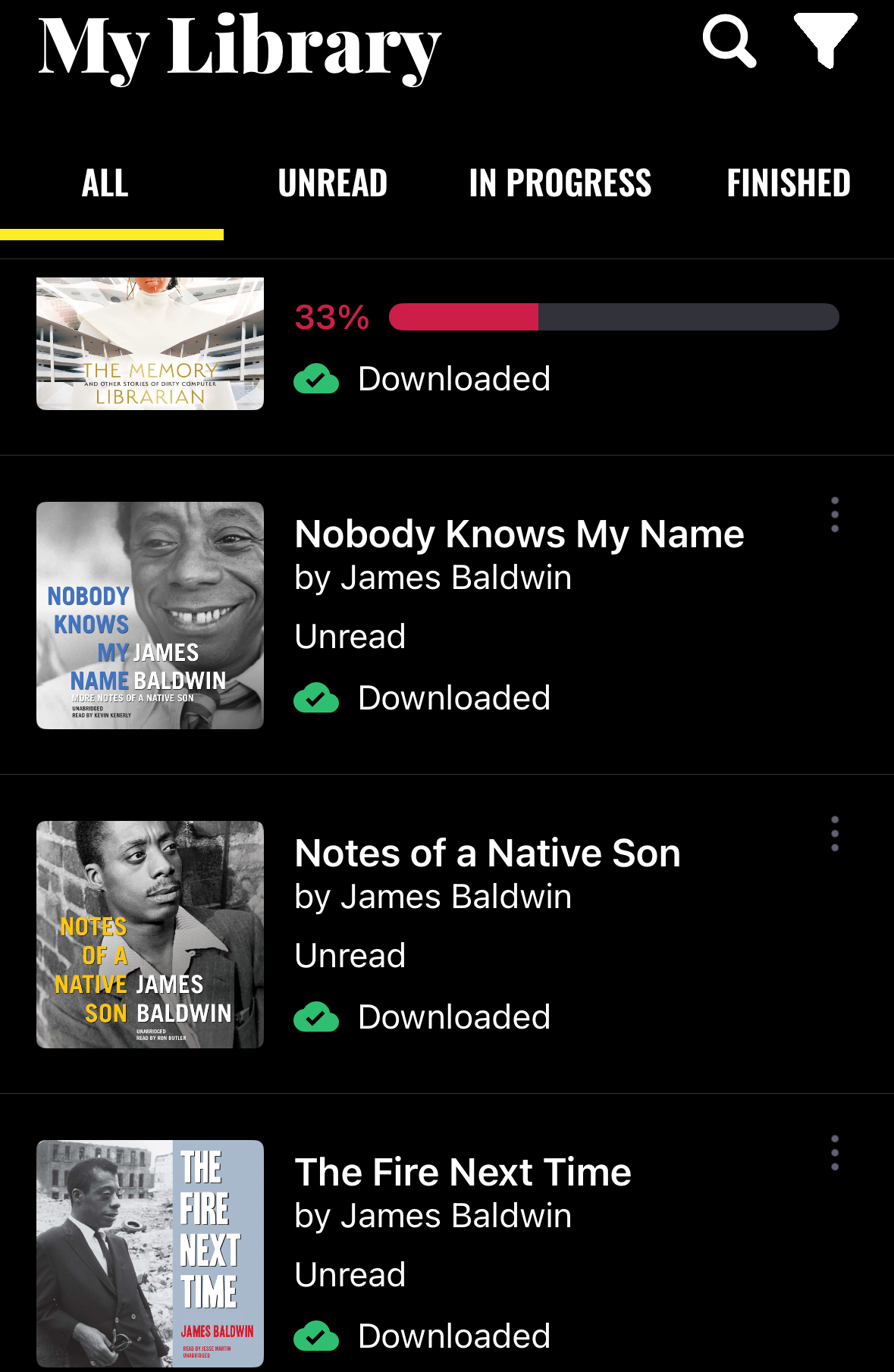Viewport: 894px width, 1372px height.
Task: Open the library search magnifier icon
Action: click(729, 41)
